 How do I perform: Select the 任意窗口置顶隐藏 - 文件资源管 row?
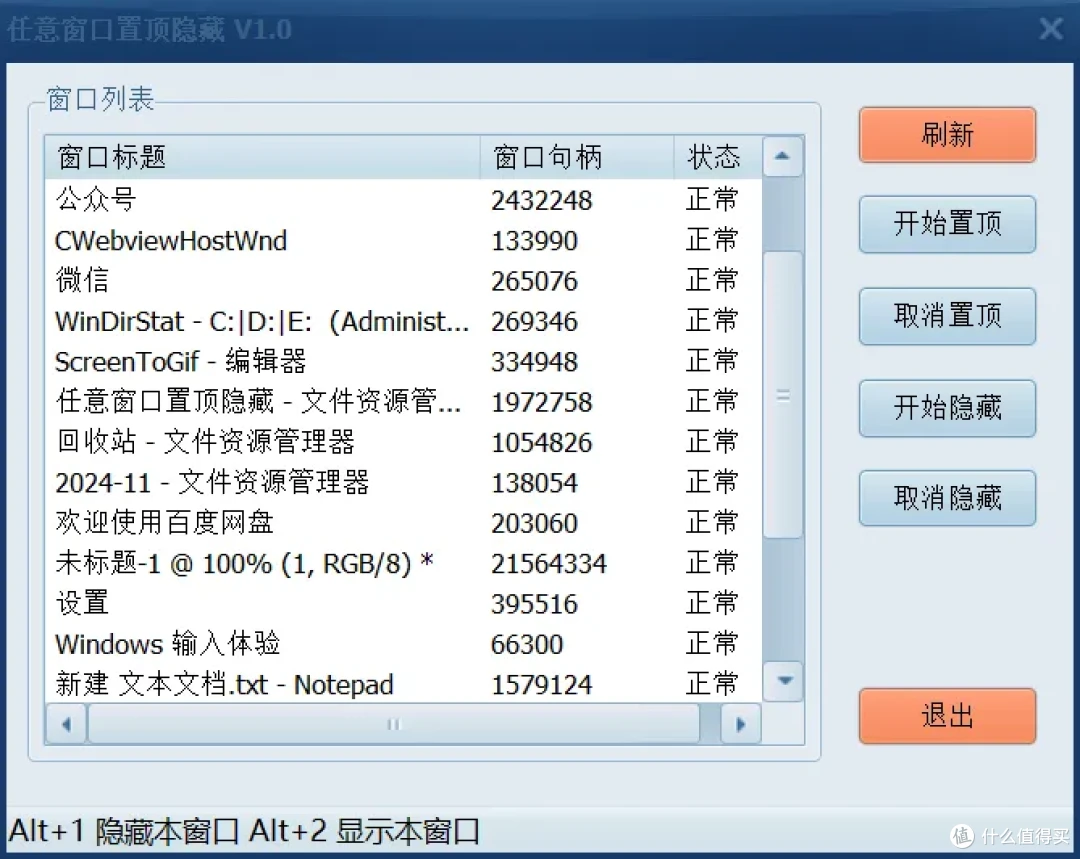tap(404, 402)
